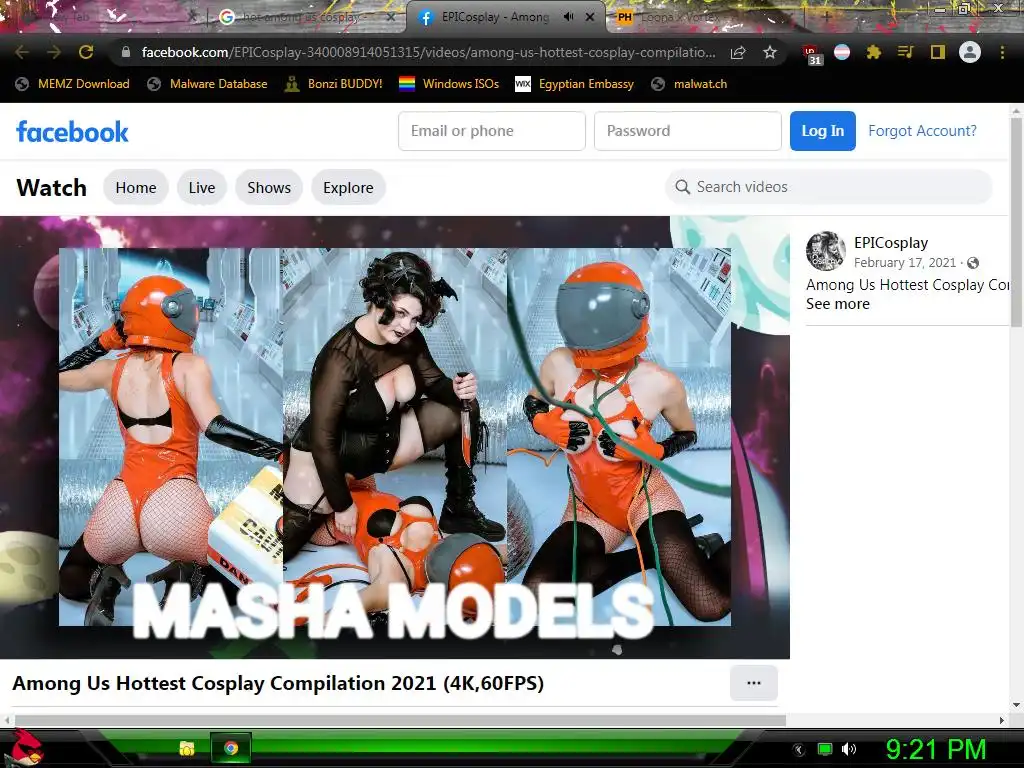This screenshot has width=1024, height=768.
Task: View site info via the padlock icon
Action: 126,52
